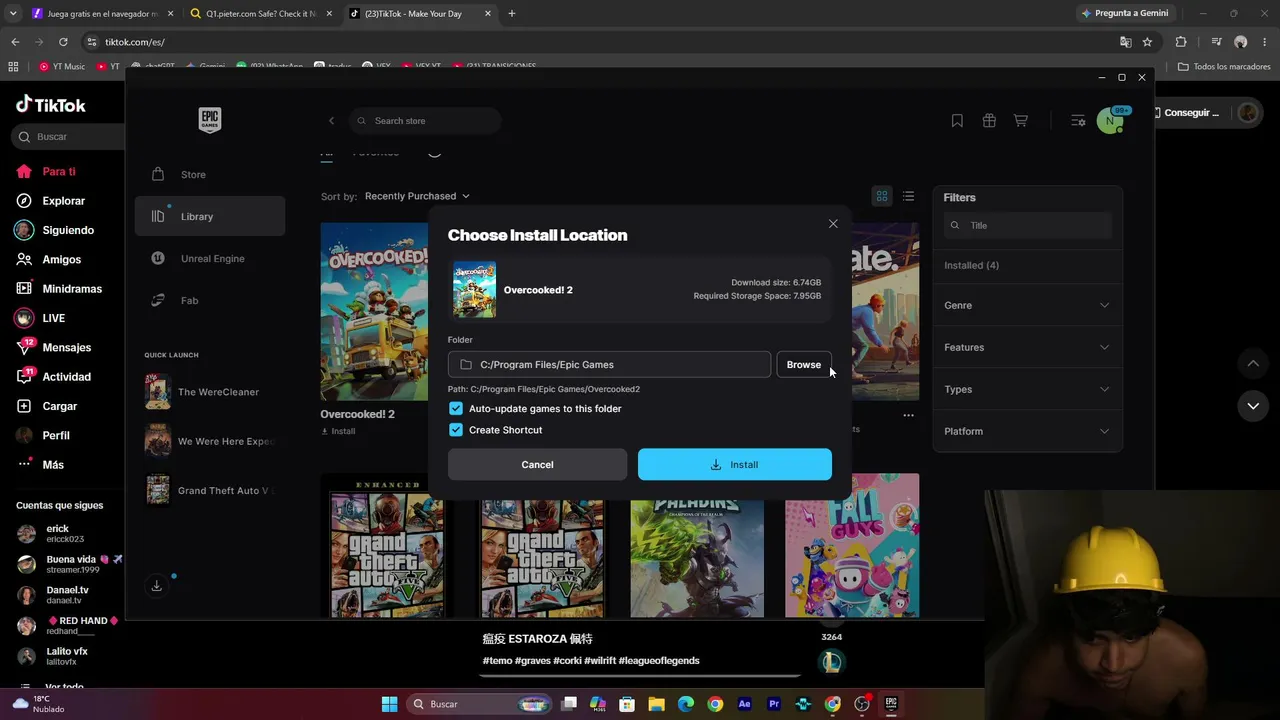Open Store in the Epic sidebar

[x=210, y=174]
